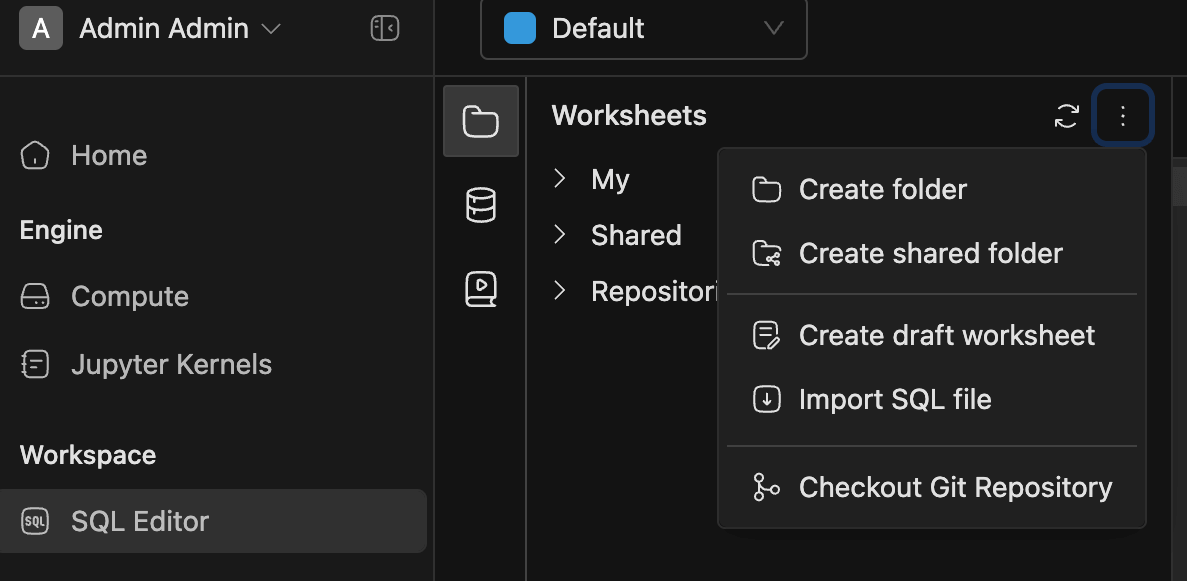1187x581 pixels.
Task: Click the Worksheets panel heading
Action: 629,116
